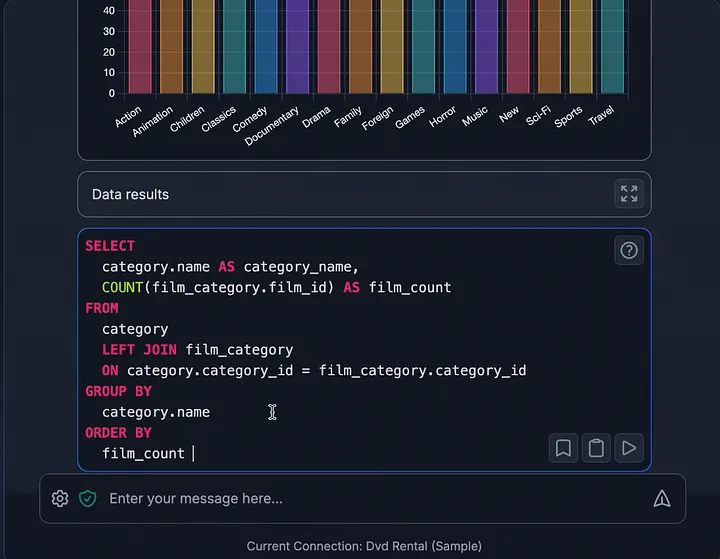
Task: Run the SQL query play button
Action: [629, 448]
